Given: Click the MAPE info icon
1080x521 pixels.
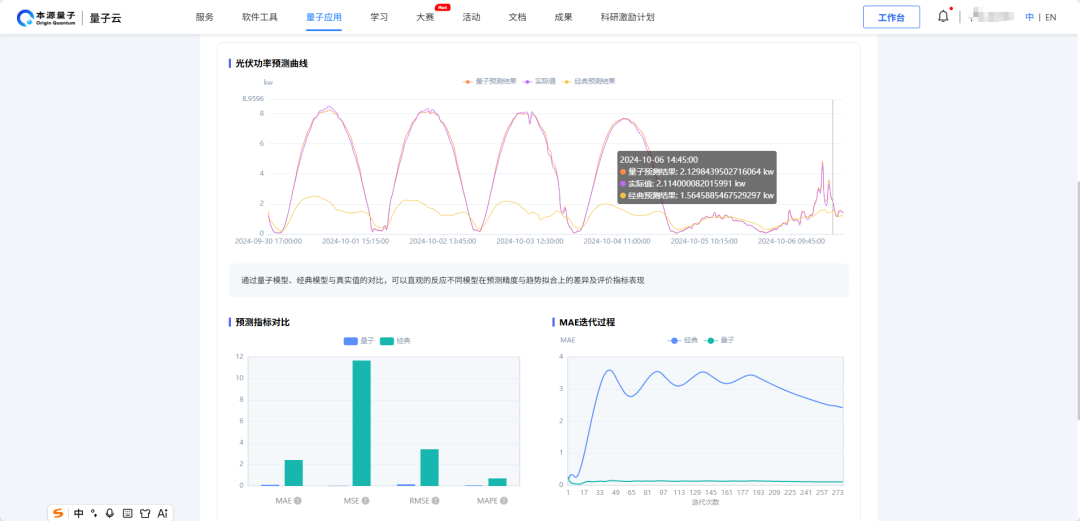Looking at the screenshot, I should click(503, 501).
